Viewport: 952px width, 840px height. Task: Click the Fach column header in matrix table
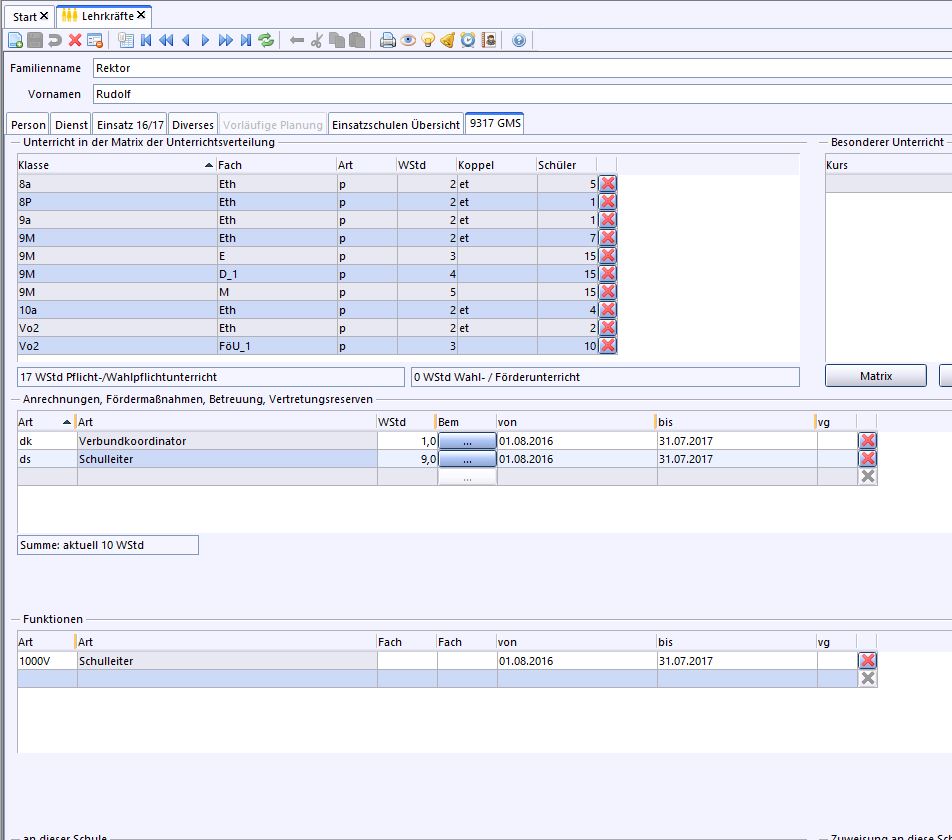coord(276,165)
